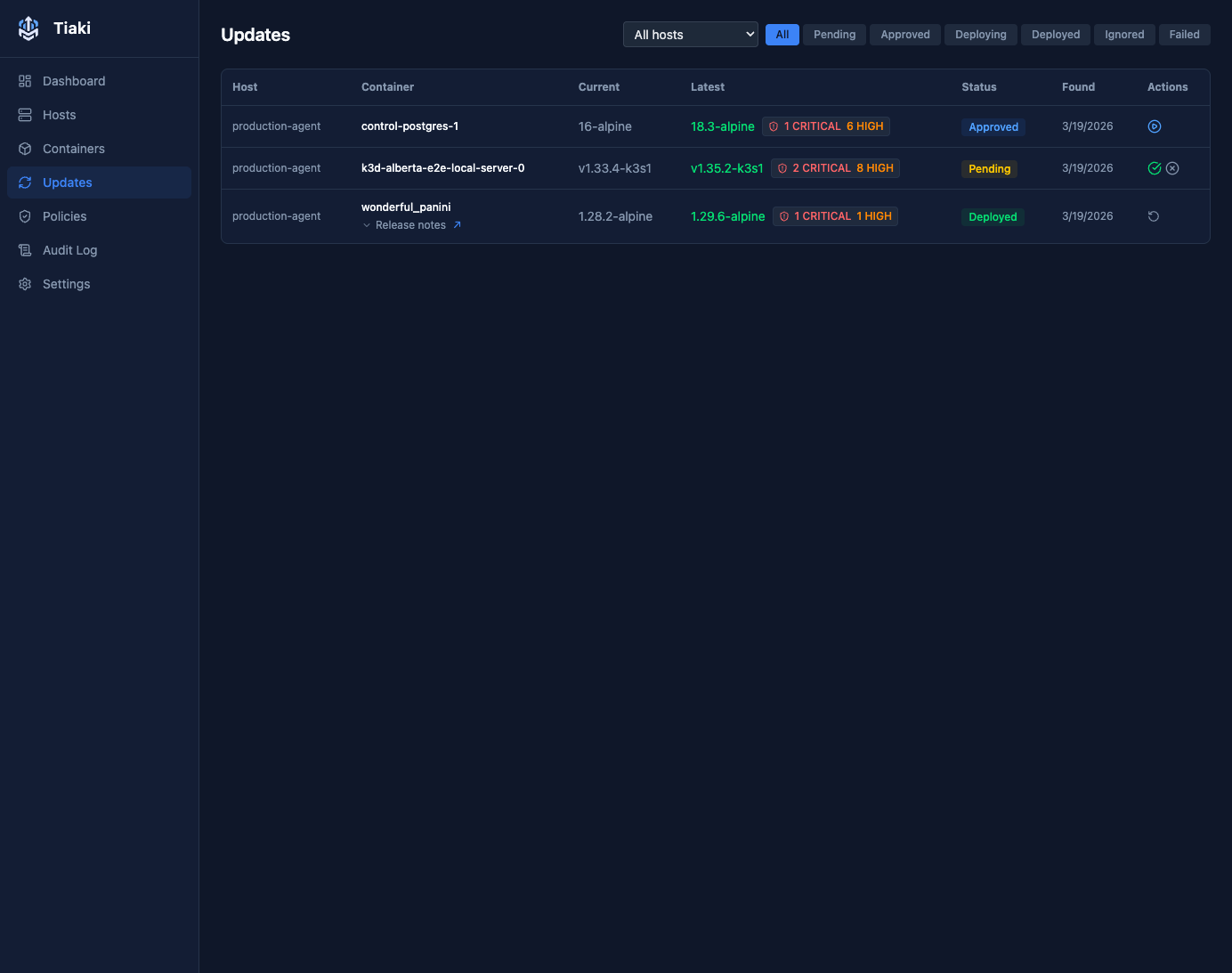The image size is (1232, 973).
Task: Click the Deployed status badge in table
Action: tap(993, 217)
